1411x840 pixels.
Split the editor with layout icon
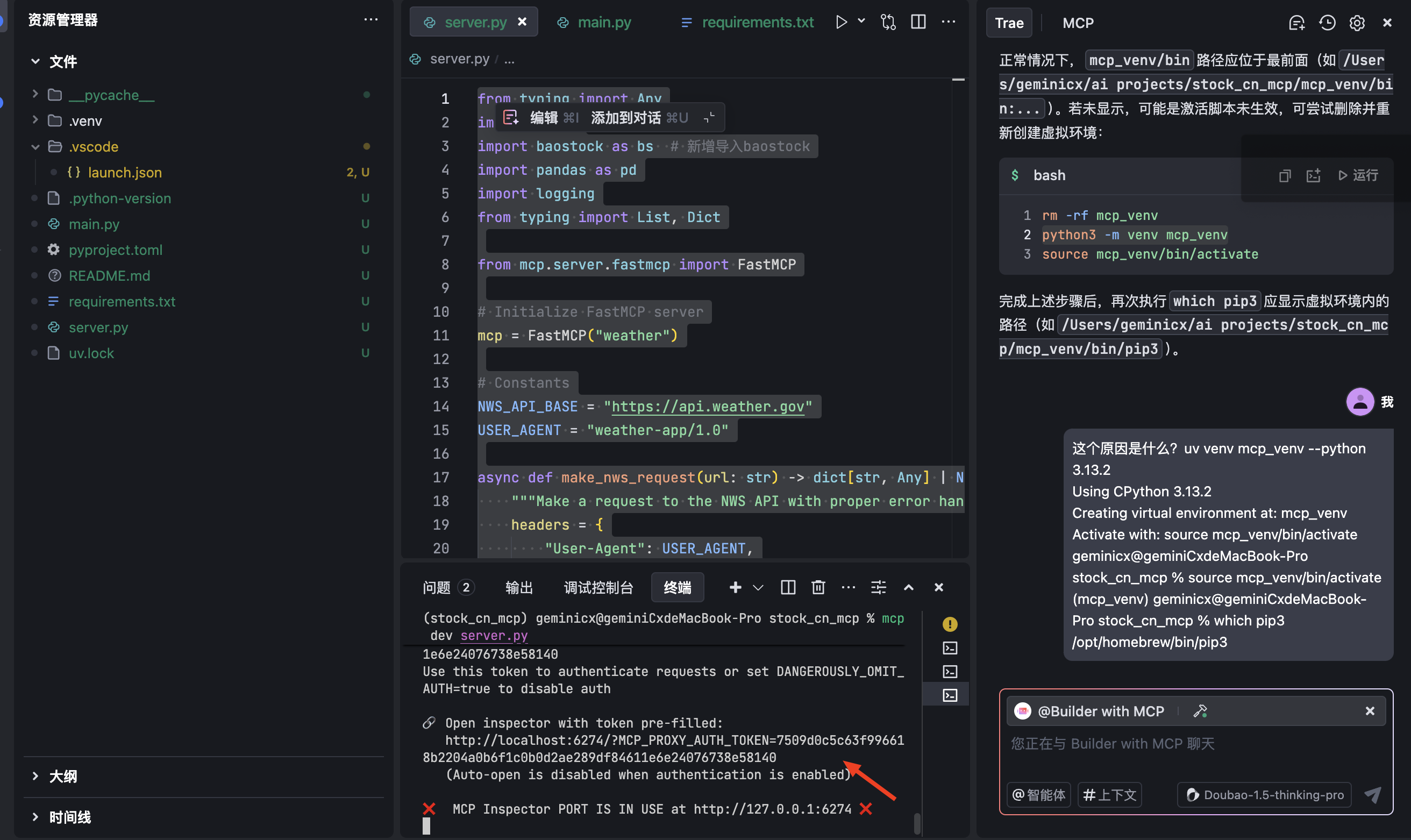pos(918,22)
